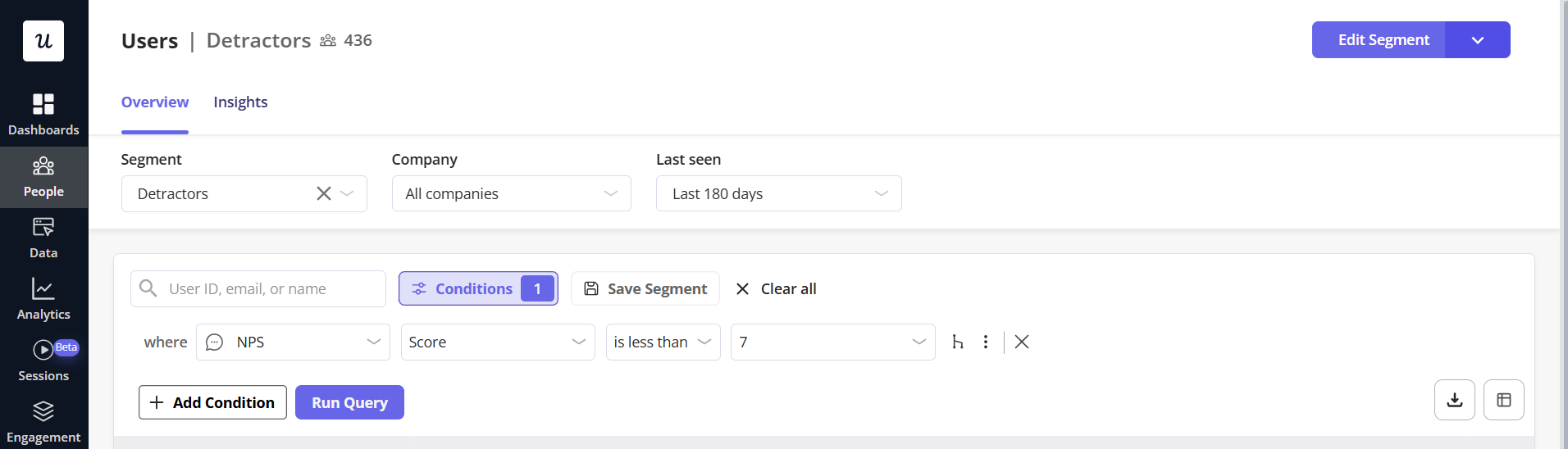Open the Last seen dropdown
This screenshot has height=449, width=1568.
(778, 193)
